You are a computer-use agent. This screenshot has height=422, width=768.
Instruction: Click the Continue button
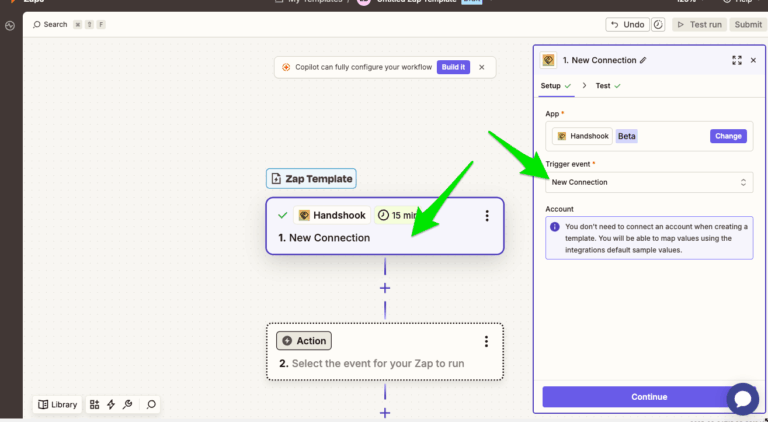click(x=649, y=397)
